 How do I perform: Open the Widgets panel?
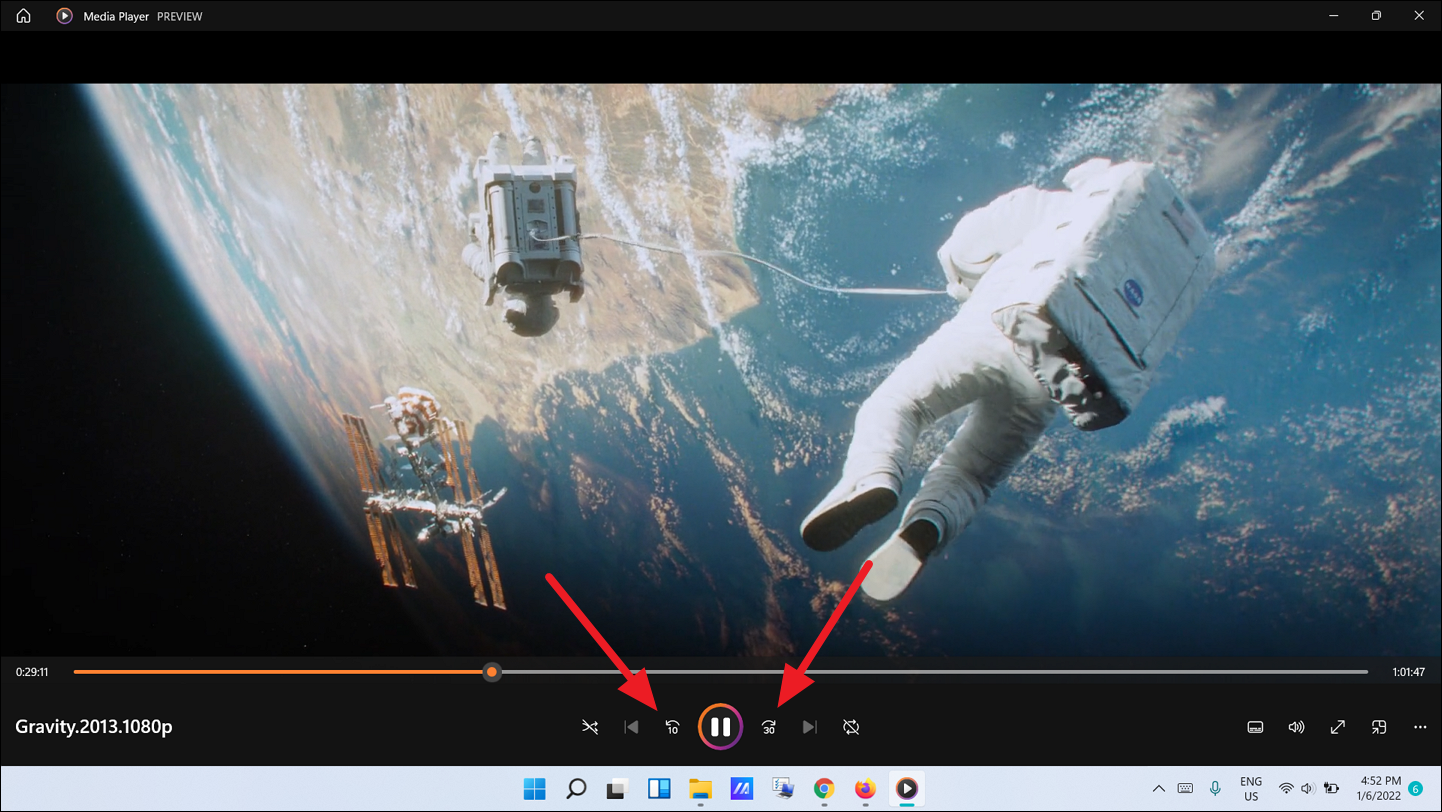pos(659,789)
